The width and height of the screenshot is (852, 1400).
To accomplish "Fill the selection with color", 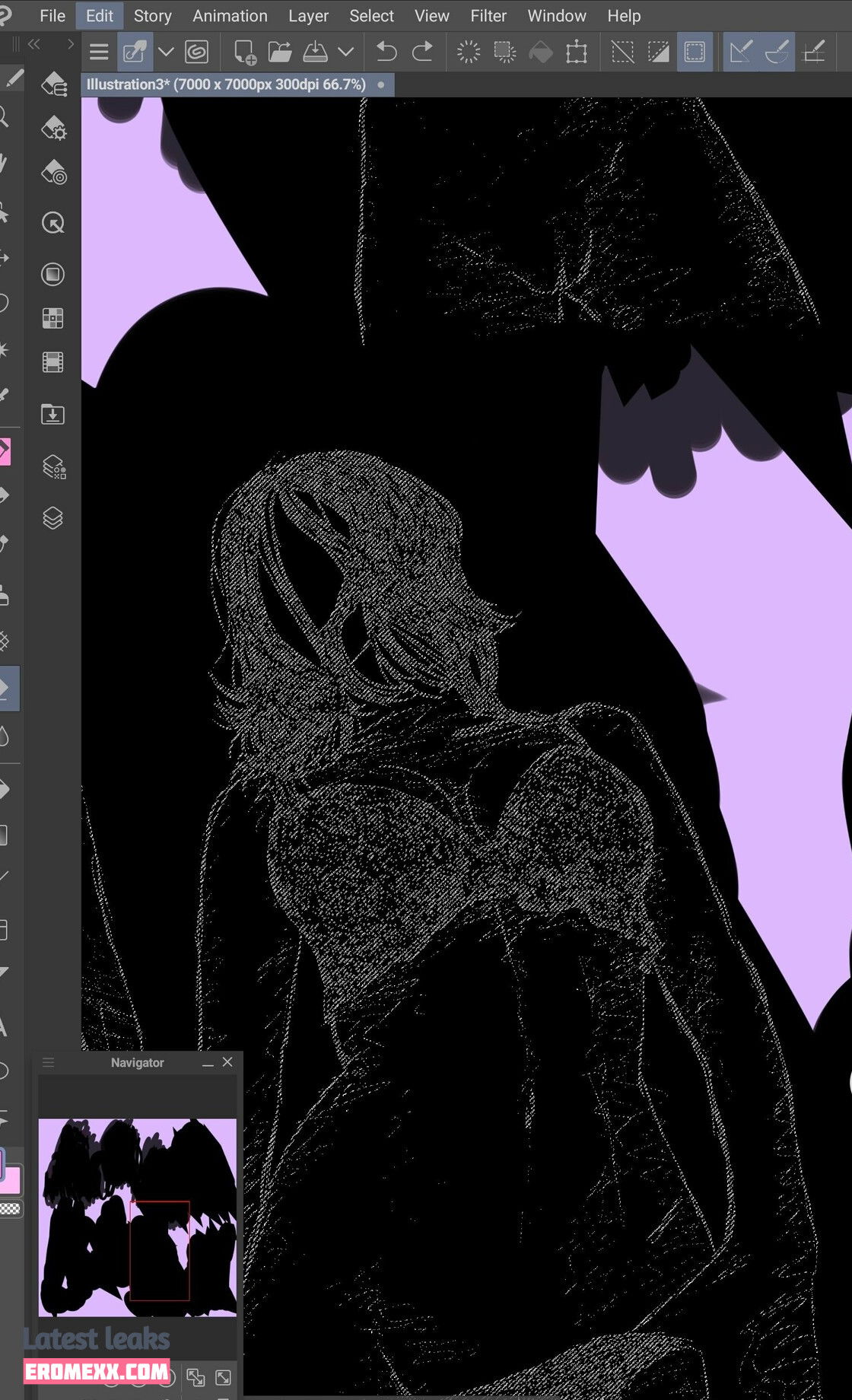I will click(540, 52).
